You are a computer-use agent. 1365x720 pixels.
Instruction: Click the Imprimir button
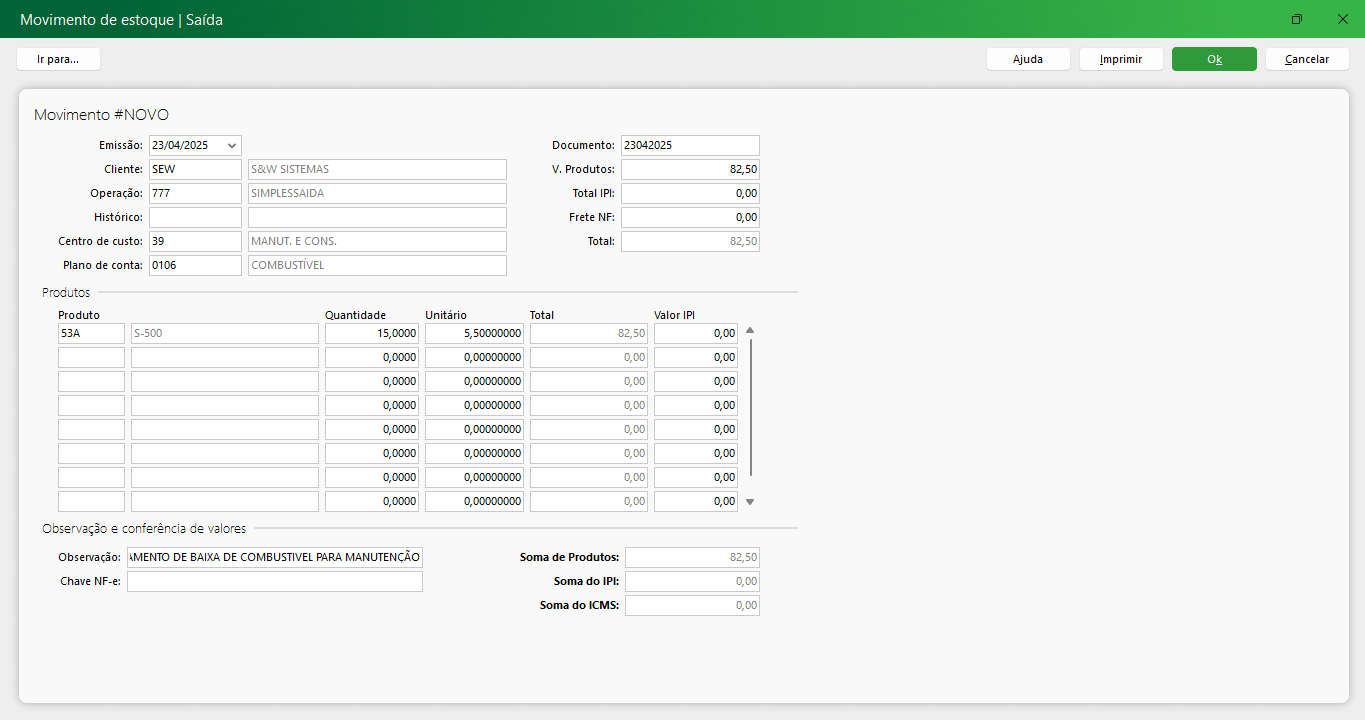1121,59
